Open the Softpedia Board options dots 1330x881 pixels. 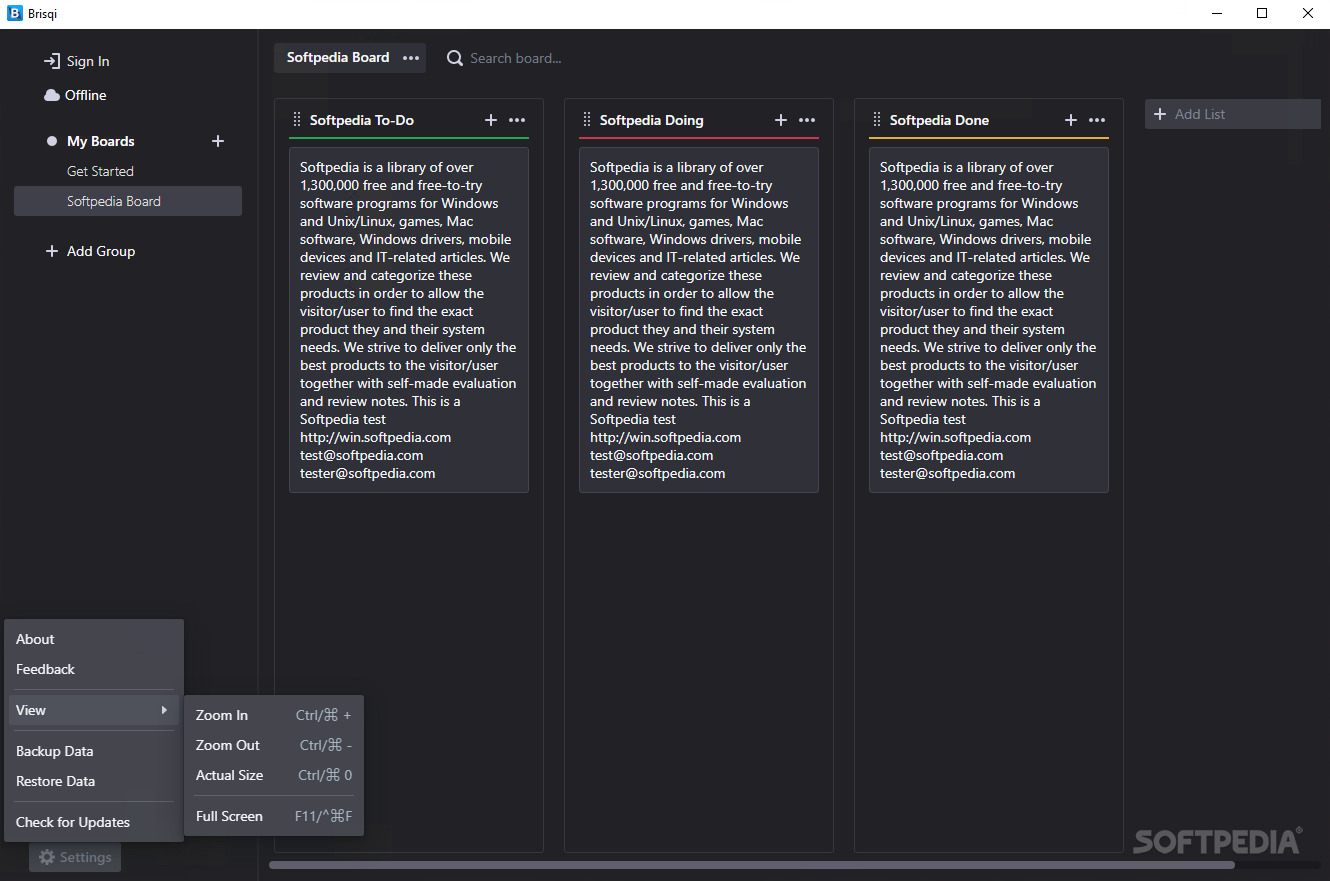(x=411, y=58)
